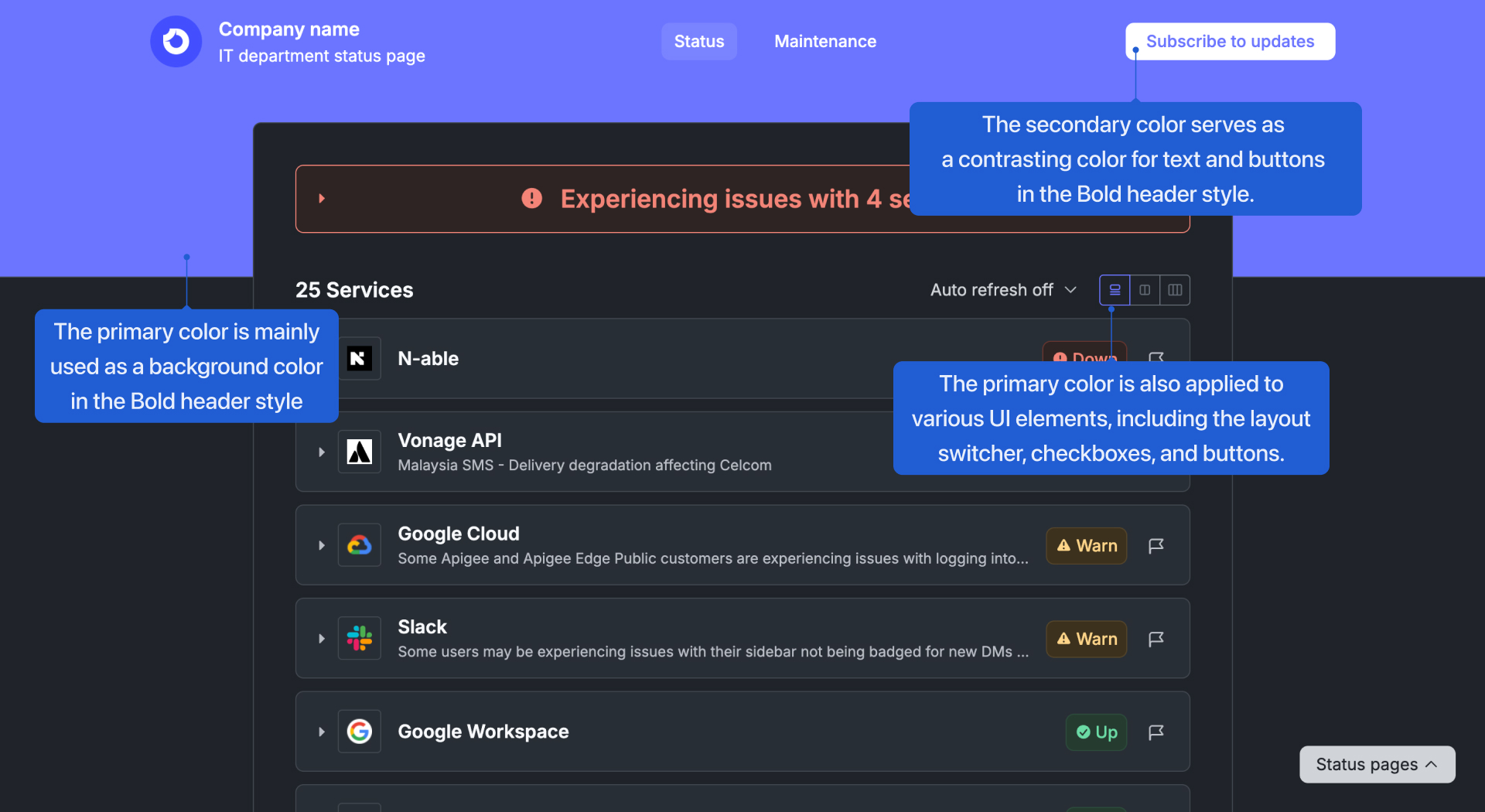Image resolution: width=1485 pixels, height=812 pixels.
Task: Select the three-column layout view
Action: 1175,290
